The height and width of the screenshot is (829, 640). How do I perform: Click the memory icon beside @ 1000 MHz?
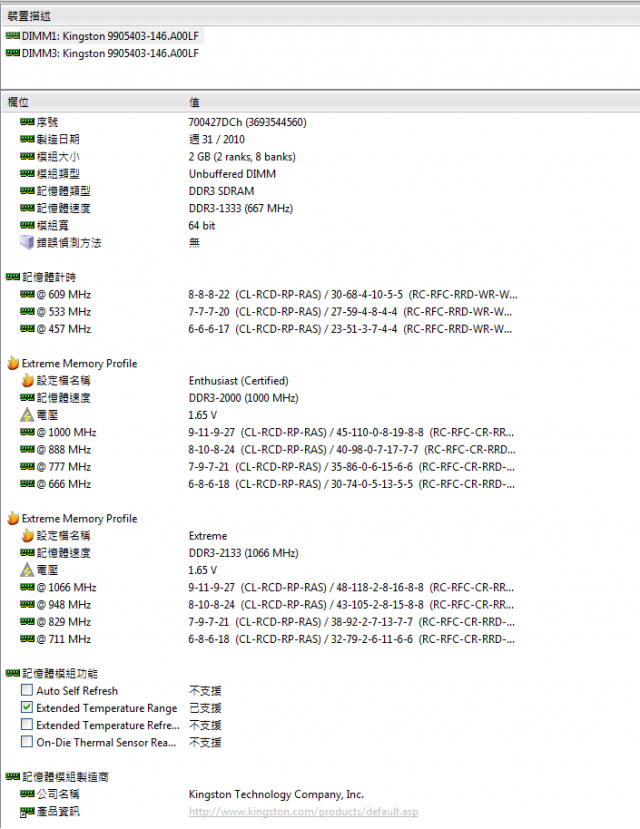coord(27,432)
